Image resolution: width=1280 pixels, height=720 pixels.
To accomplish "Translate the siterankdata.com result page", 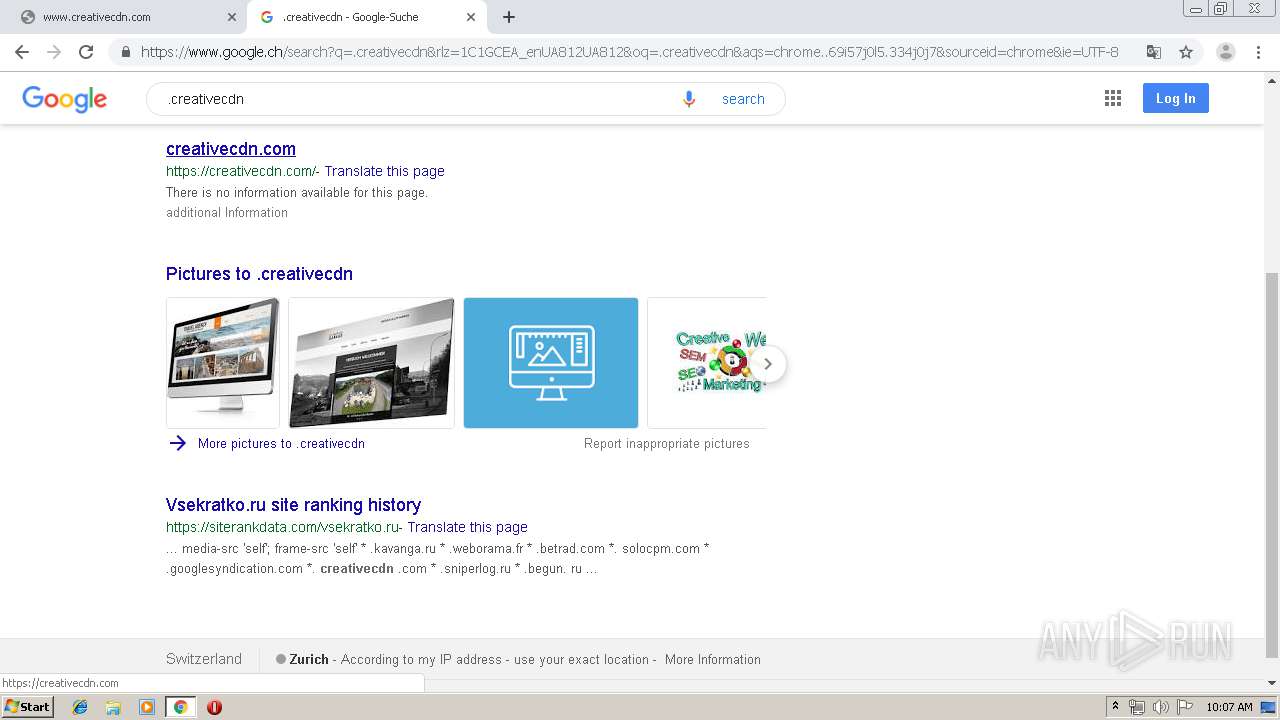I will point(468,527).
